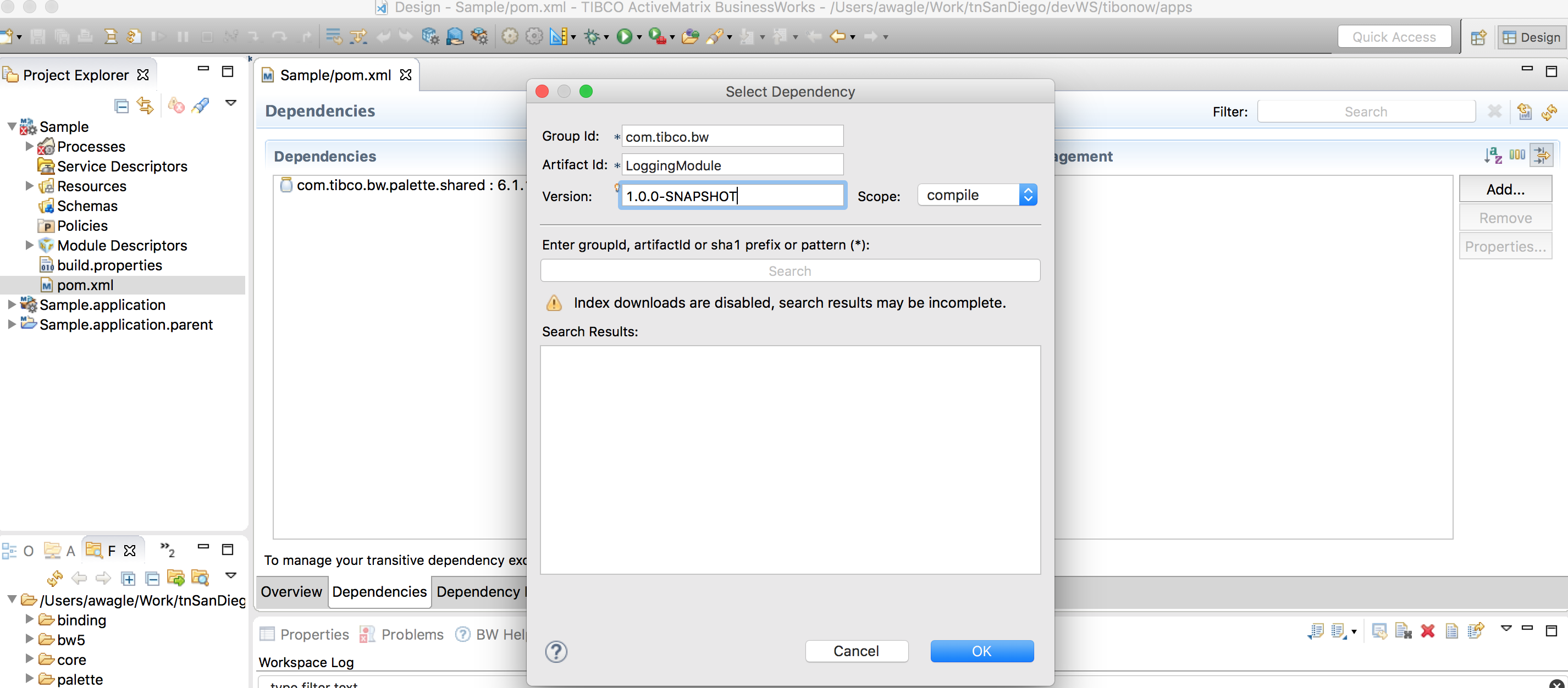1568x688 pixels.
Task: Open the Problems view tab
Action: point(402,635)
